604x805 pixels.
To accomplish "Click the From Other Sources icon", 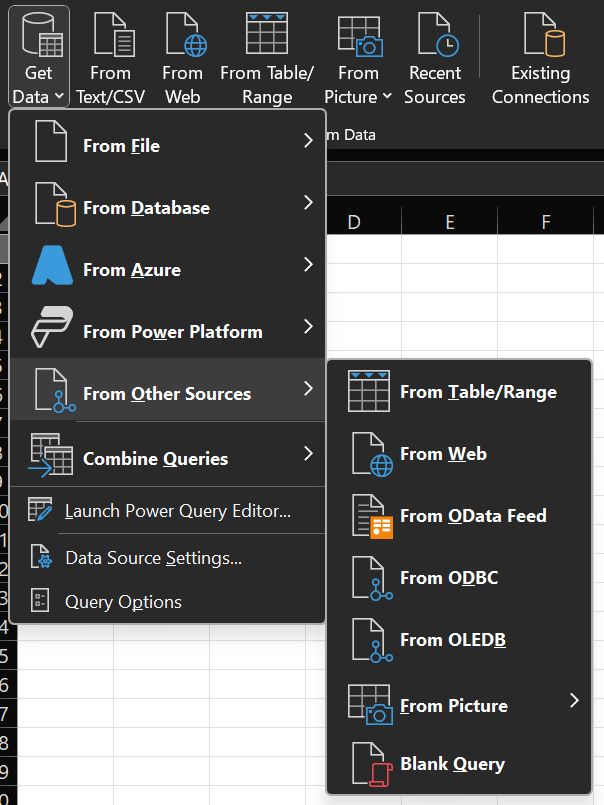I will coord(55,390).
